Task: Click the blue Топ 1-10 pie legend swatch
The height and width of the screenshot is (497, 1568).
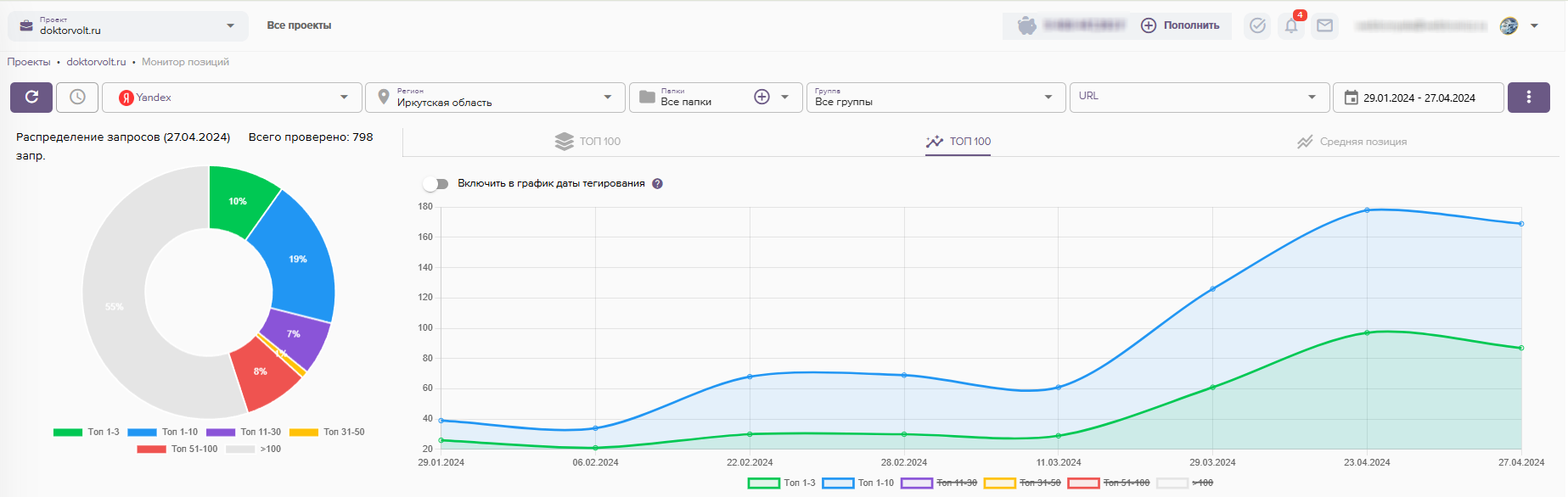Action: (x=142, y=433)
